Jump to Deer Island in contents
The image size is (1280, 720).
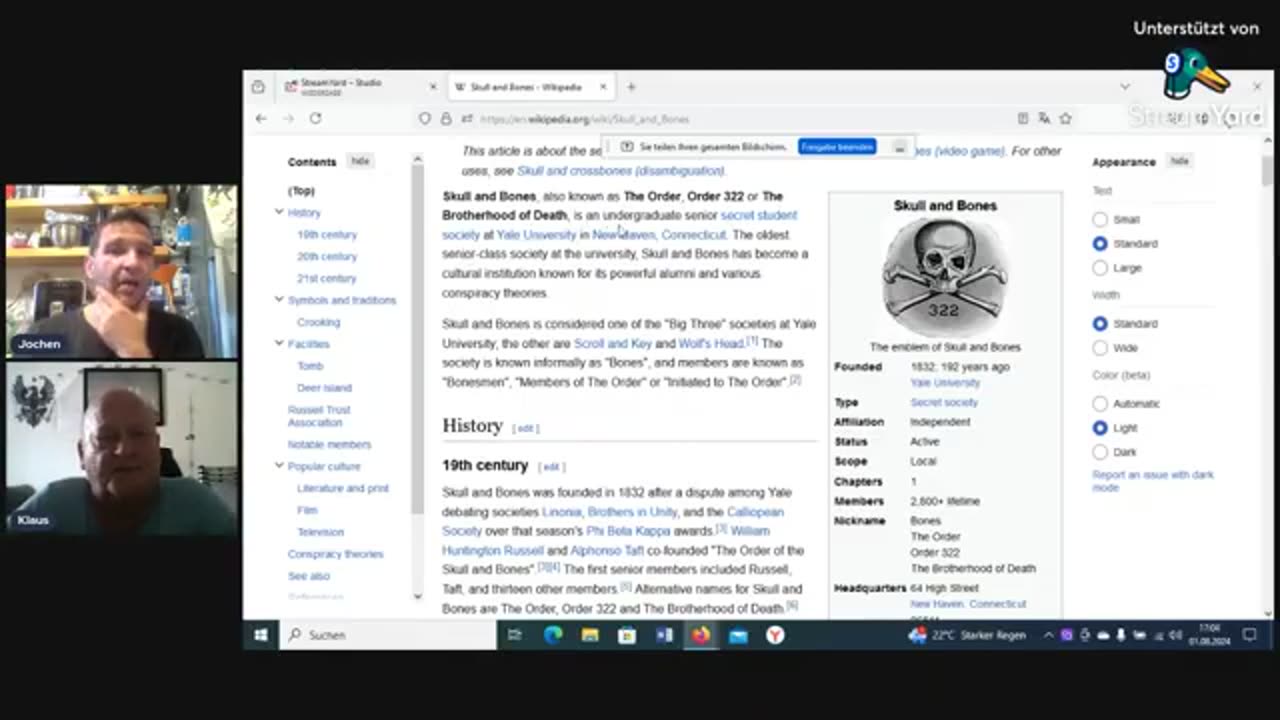click(x=324, y=387)
